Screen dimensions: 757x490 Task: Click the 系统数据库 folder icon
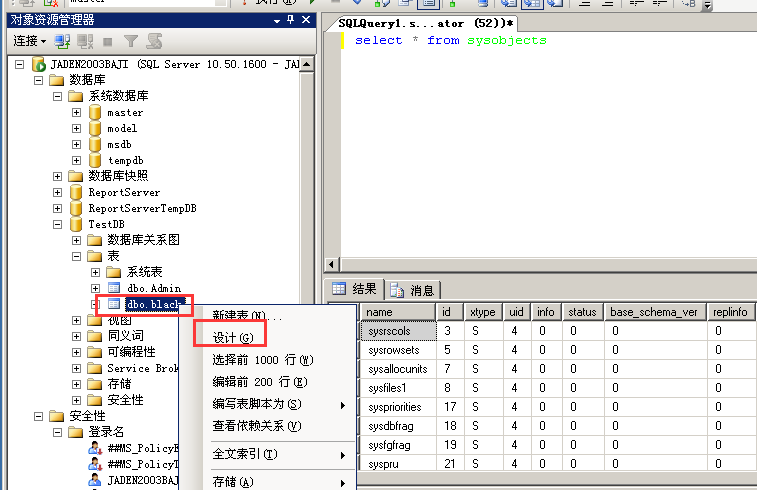(76, 96)
